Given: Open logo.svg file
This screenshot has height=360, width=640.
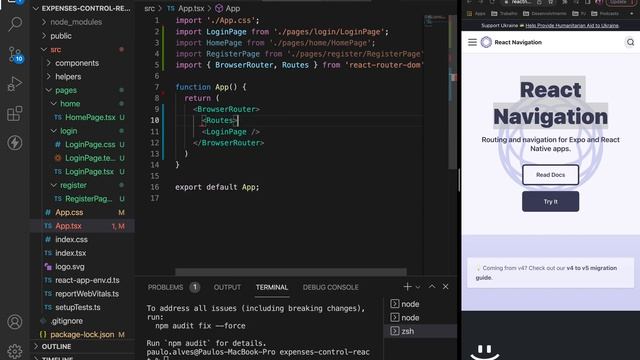Looking at the screenshot, I should pos(70,267).
